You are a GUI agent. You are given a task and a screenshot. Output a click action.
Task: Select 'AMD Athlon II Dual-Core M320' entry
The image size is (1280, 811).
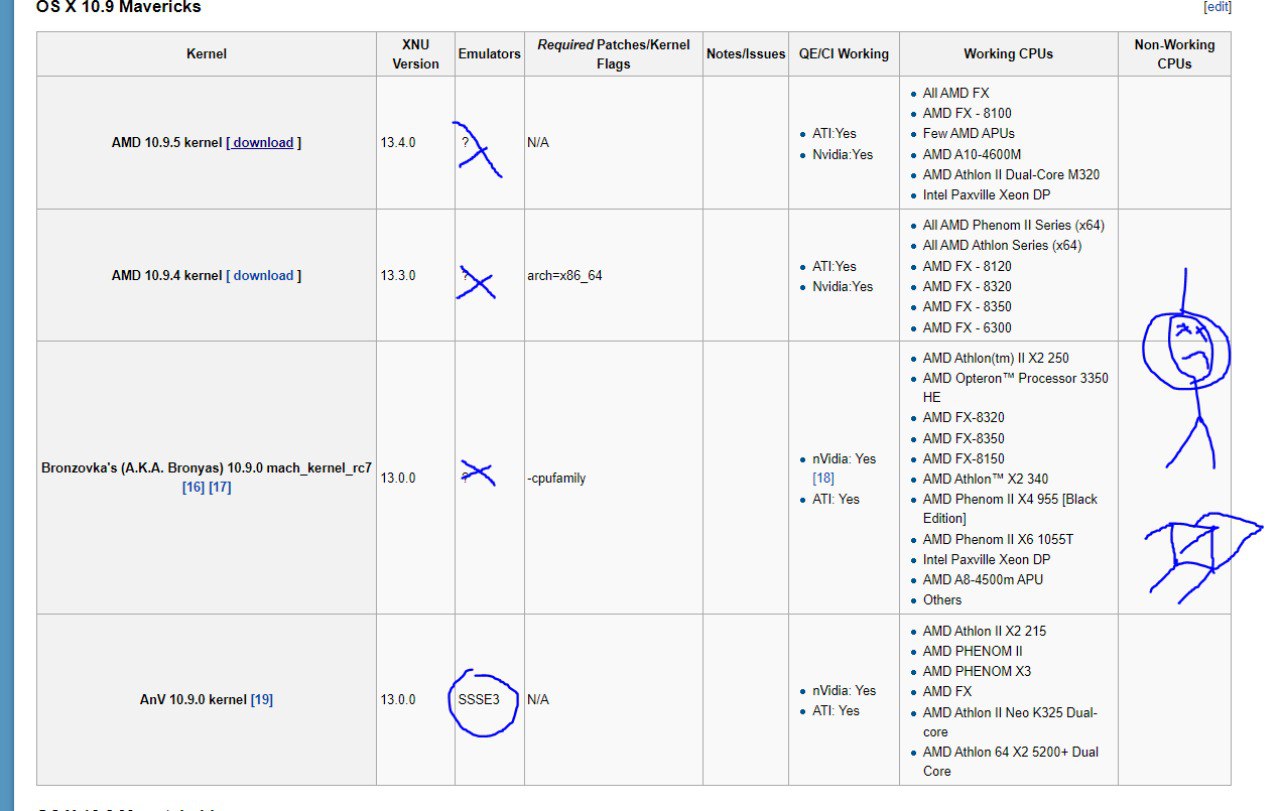[1011, 174]
